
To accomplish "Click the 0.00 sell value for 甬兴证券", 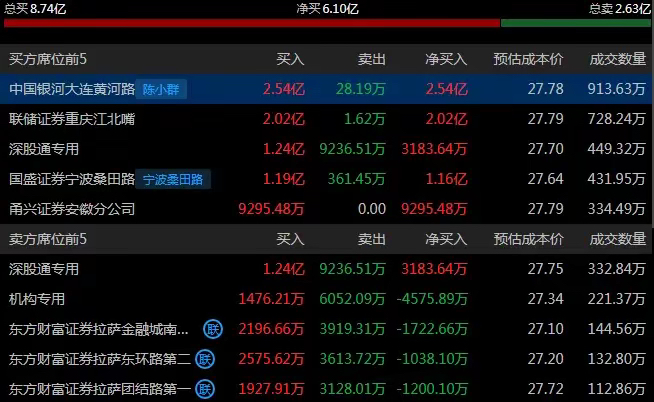I will click(x=372, y=209).
